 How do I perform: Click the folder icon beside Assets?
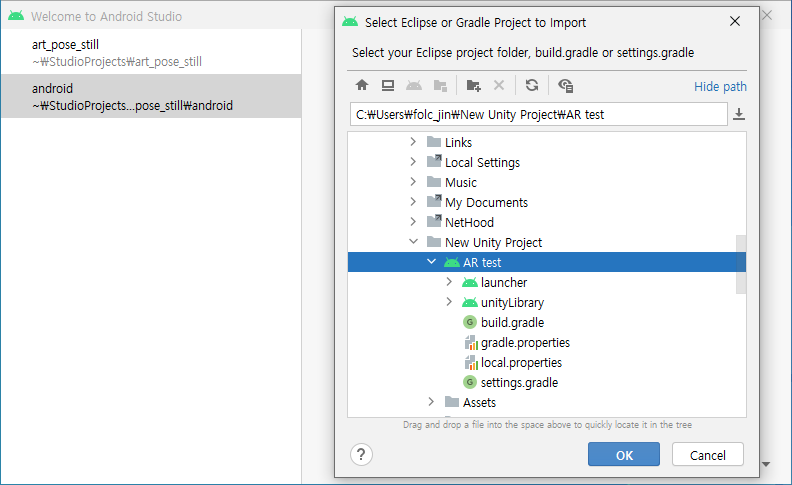coord(452,402)
